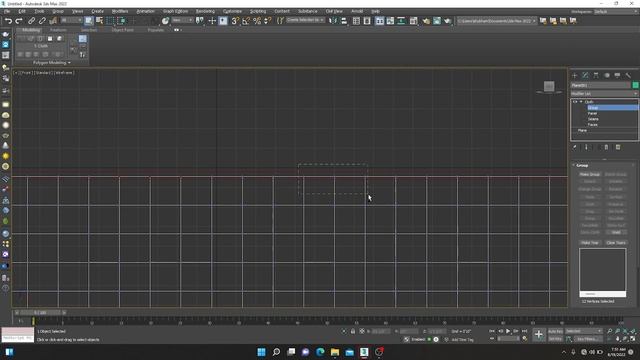Switch to the Object Paint ribbon tab
Screen dimensions: 640x360
click(122, 30)
